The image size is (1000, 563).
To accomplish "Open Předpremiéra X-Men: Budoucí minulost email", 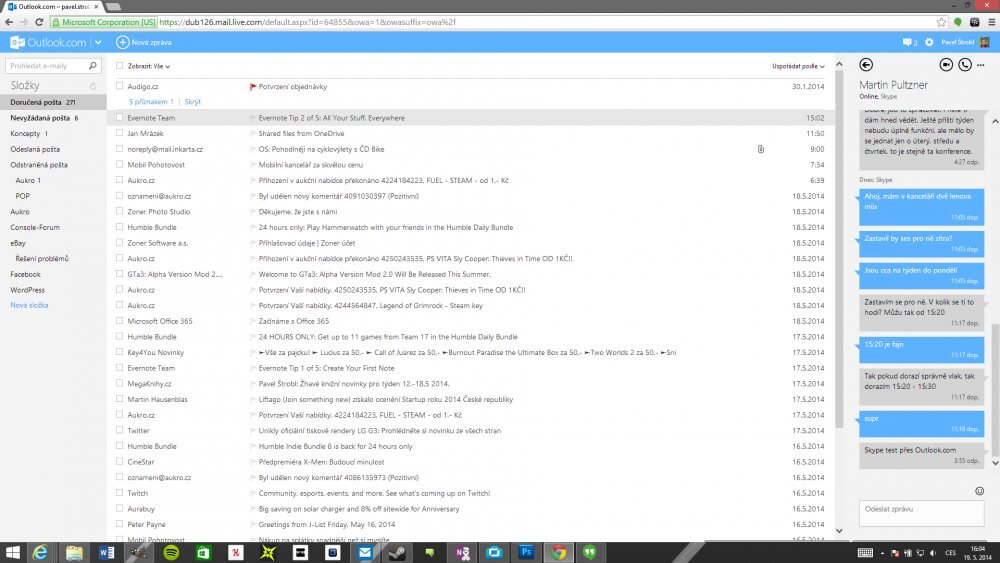I will (321, 462).
